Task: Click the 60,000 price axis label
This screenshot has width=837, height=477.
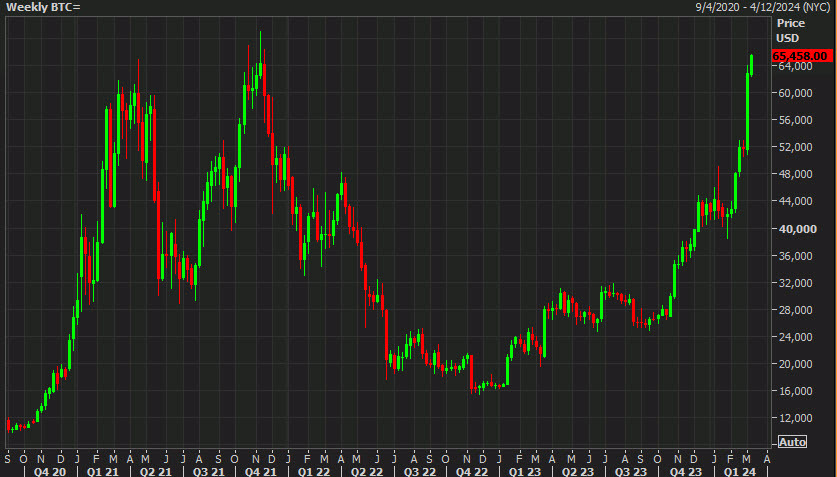Action: point(795,93)
